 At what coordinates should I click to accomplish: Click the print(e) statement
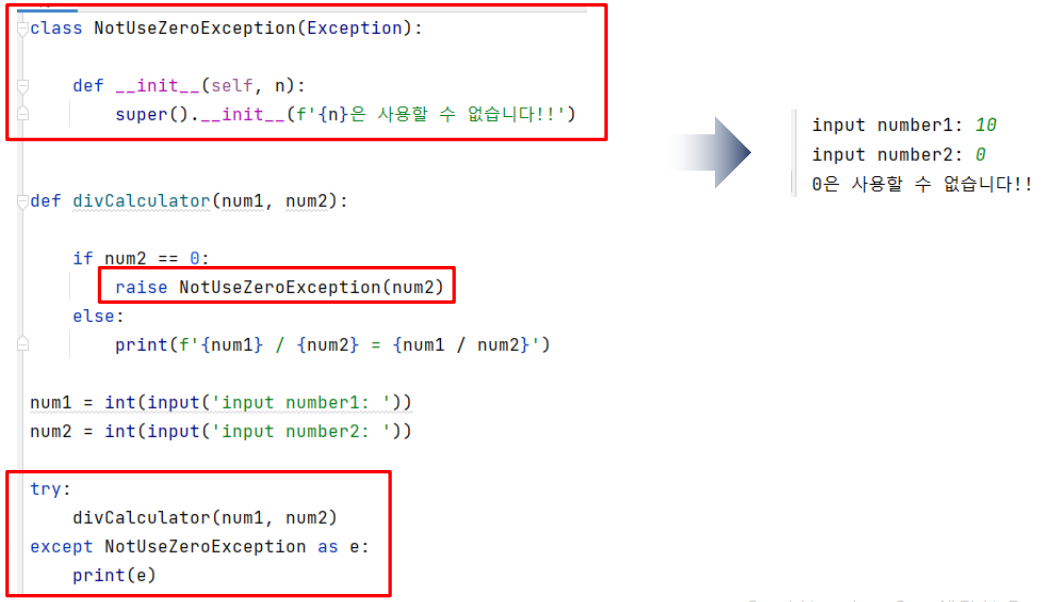click(114, 575)
